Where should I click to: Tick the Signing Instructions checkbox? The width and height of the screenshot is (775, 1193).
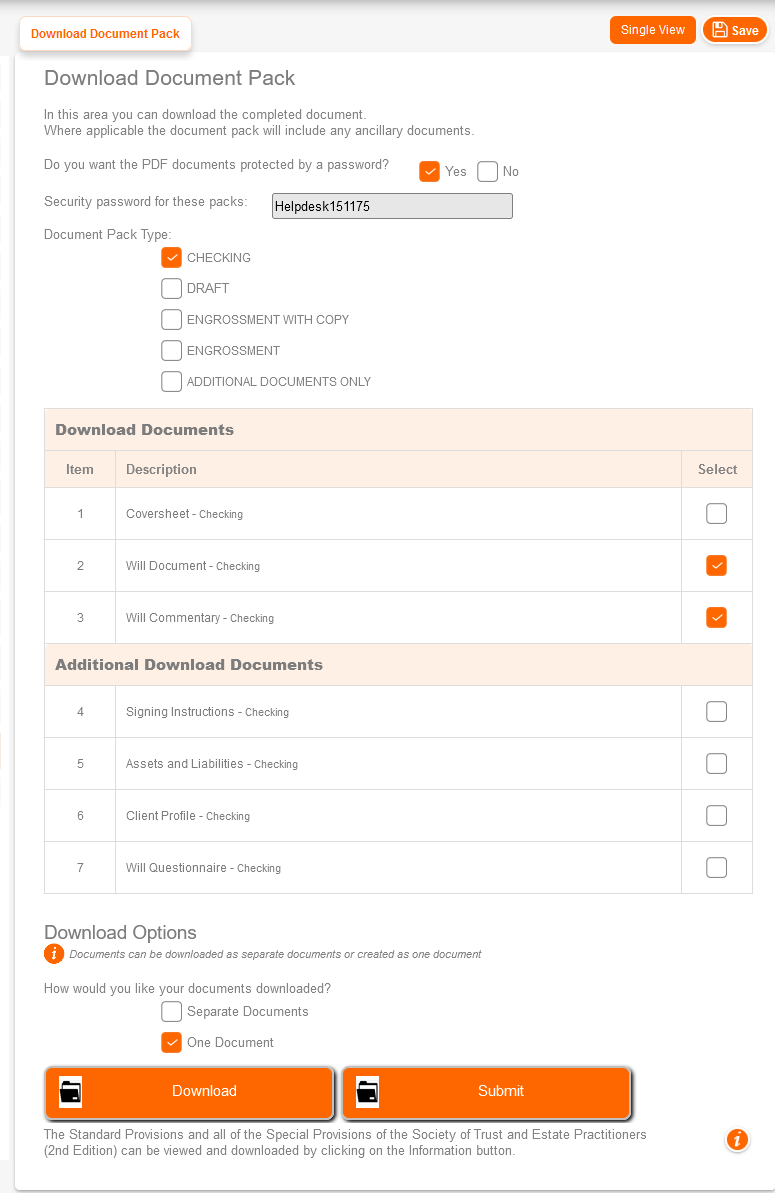716,712
